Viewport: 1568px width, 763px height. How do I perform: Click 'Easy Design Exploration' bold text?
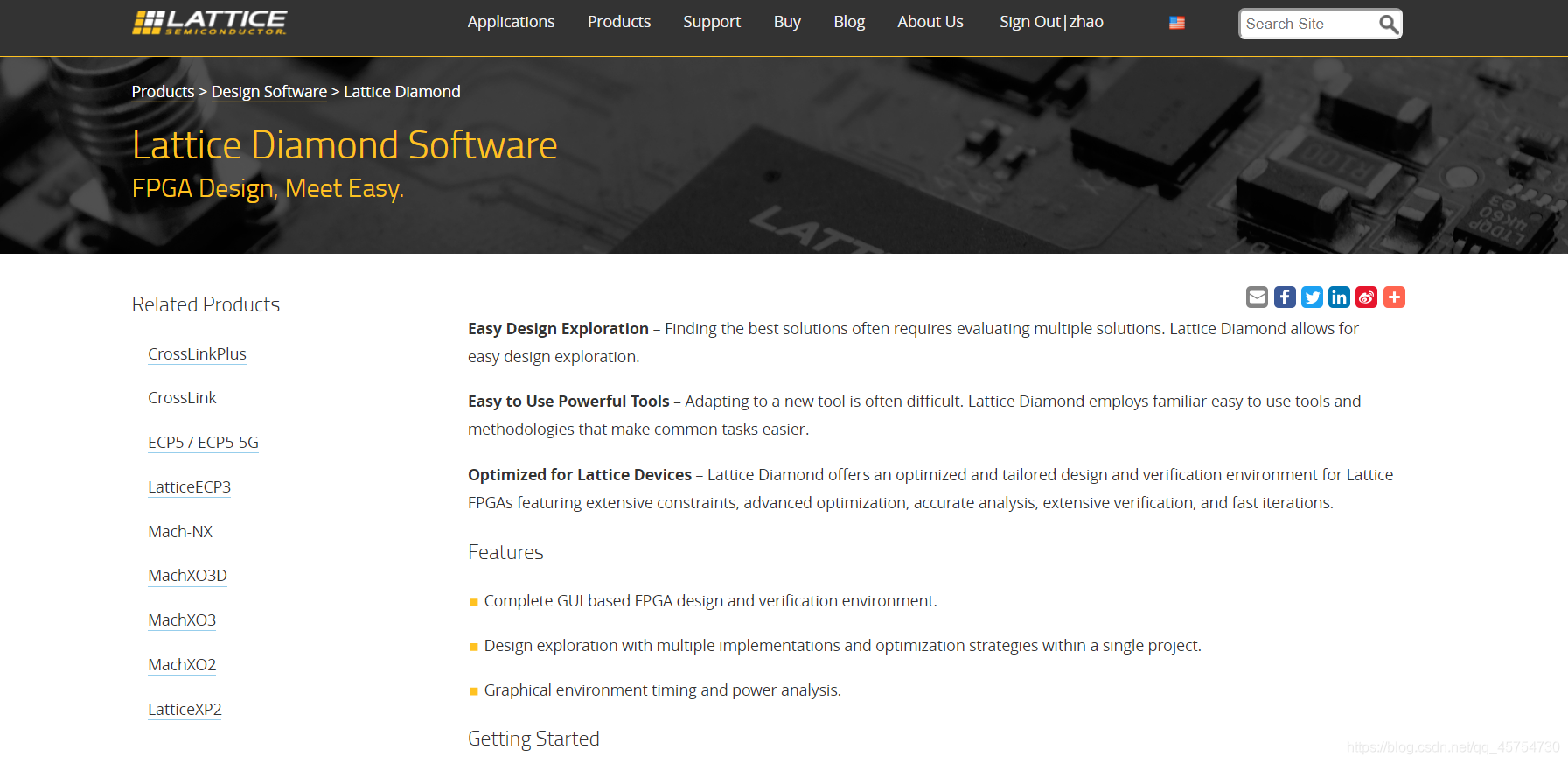558,329
